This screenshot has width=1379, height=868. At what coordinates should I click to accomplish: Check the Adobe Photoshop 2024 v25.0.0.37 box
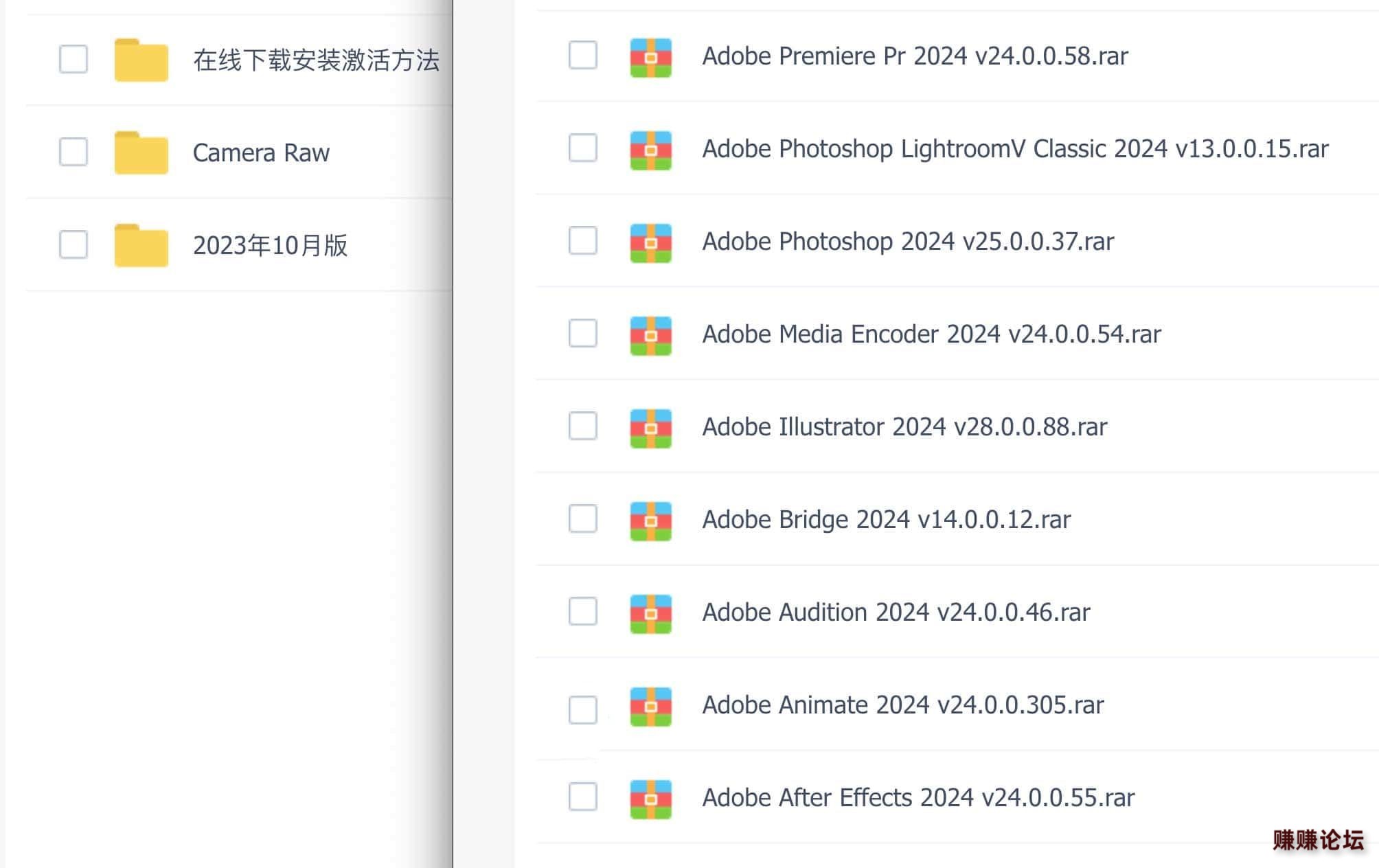(583, 240)
